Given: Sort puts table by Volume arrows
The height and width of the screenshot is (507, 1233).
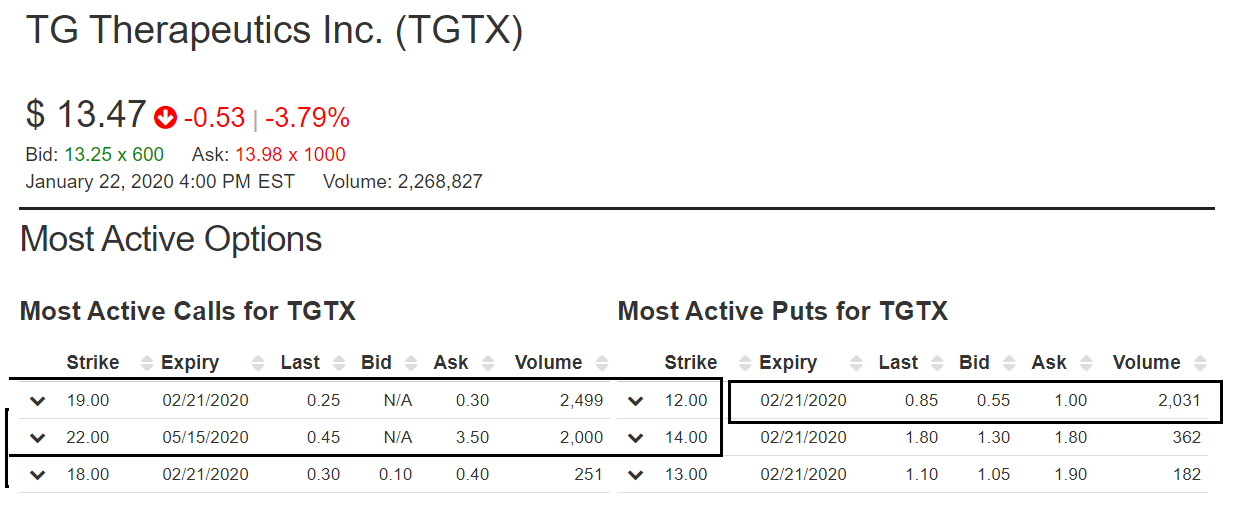Looking at the screenshot, I should coord(1200,363).
